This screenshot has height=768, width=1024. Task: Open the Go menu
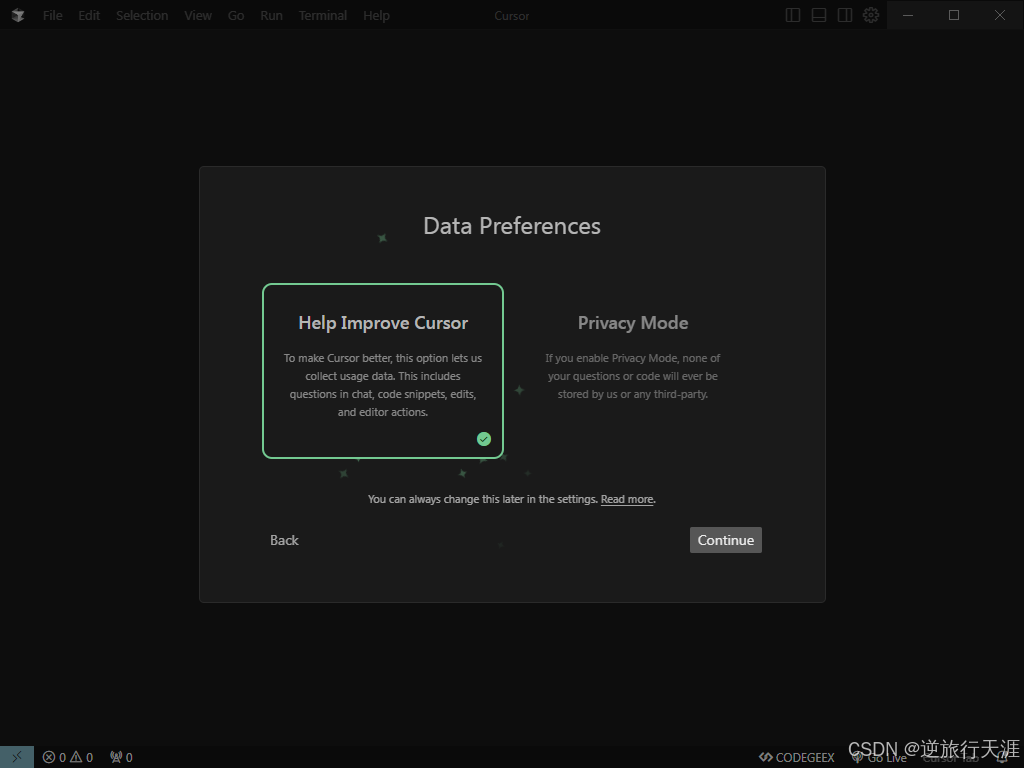(x=236, y=15)
